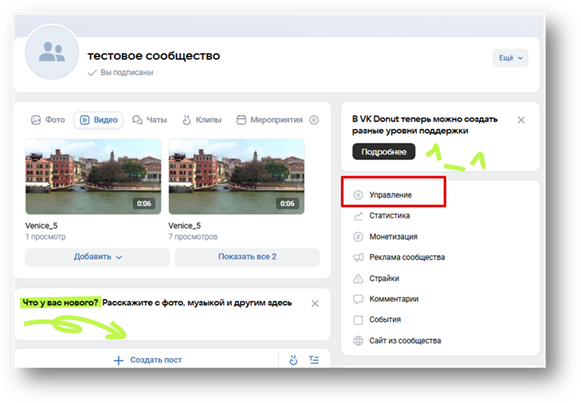Open the Комментарии speech bubble icon
581x403 pixels.
358,299
